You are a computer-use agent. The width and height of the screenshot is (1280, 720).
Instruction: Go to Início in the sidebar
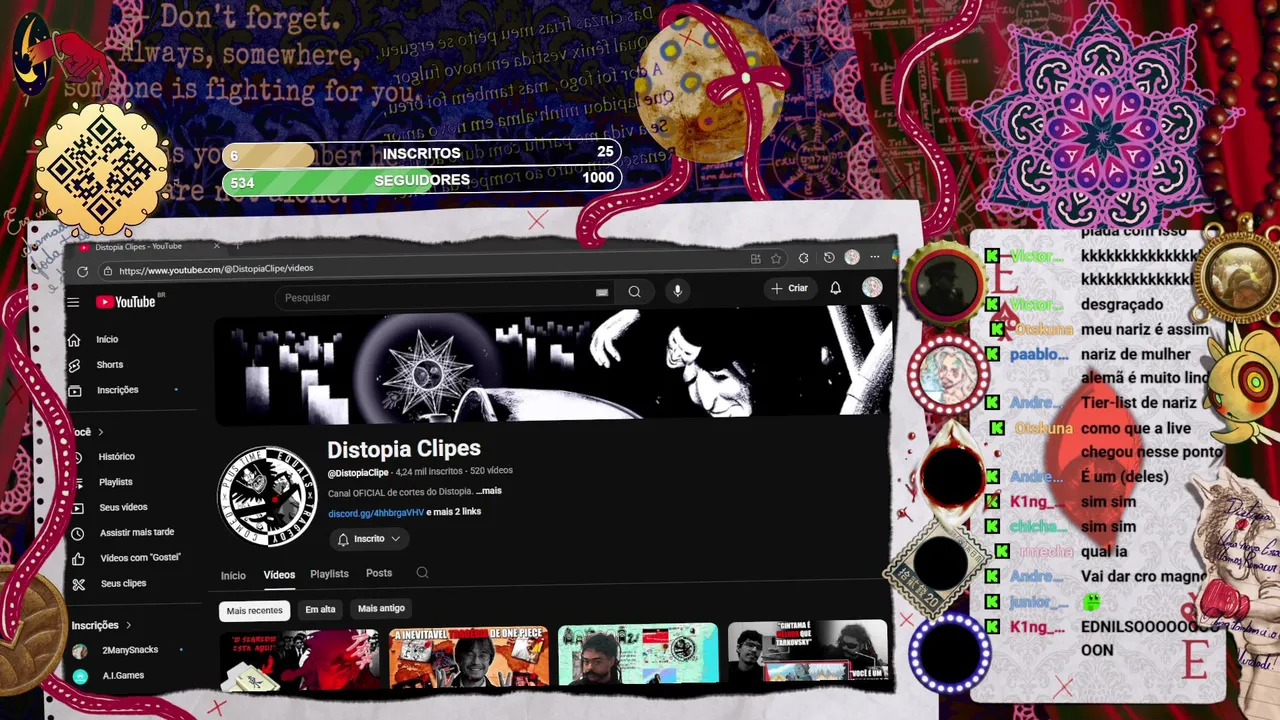click(106, 339)
